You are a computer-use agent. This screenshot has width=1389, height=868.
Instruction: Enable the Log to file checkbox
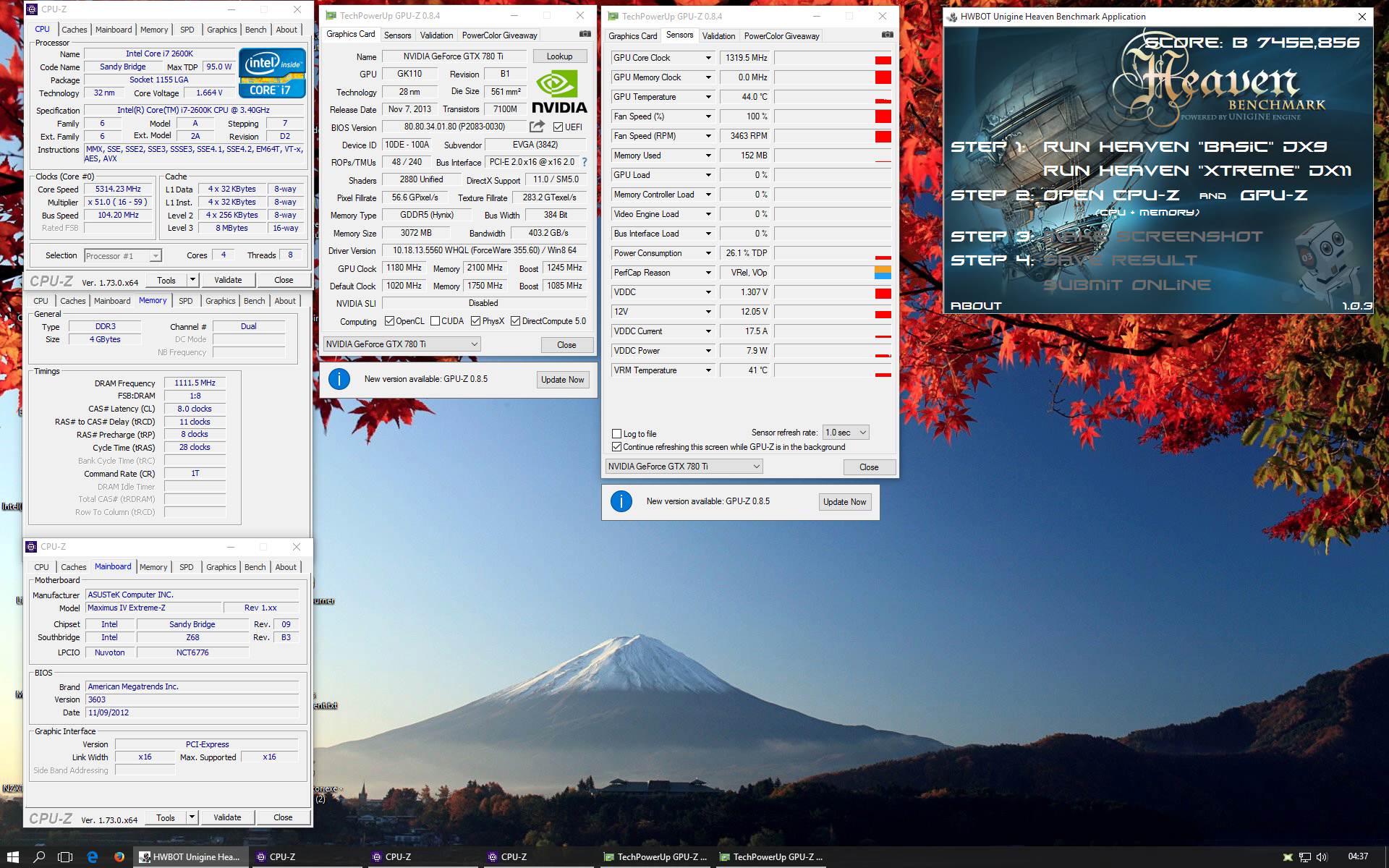[x=617, y=434]
